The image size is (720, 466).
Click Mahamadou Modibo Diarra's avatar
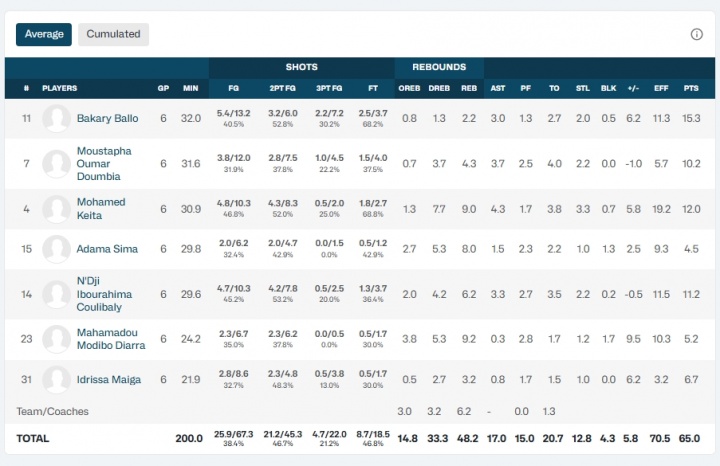[x=56, y=339]
